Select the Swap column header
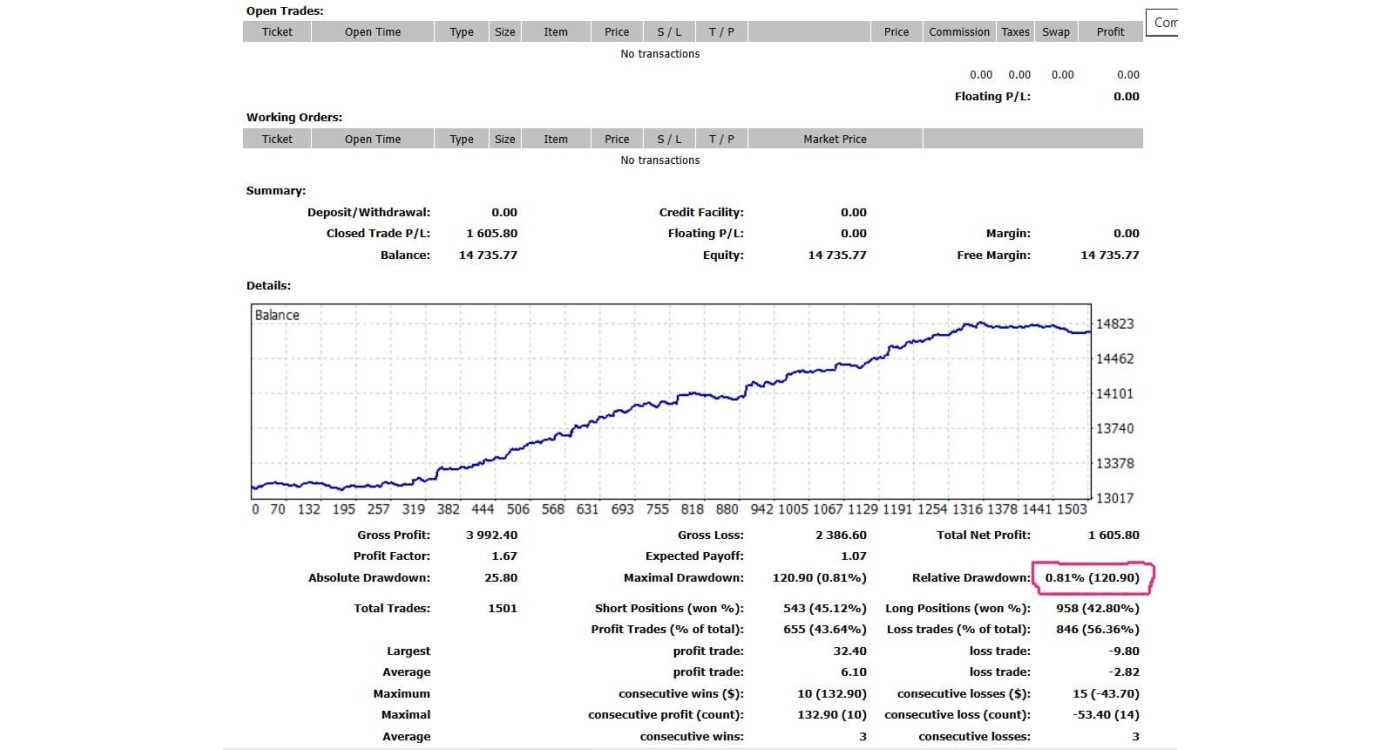The width and height of the screenshot is (1400, 750). 1055,32
